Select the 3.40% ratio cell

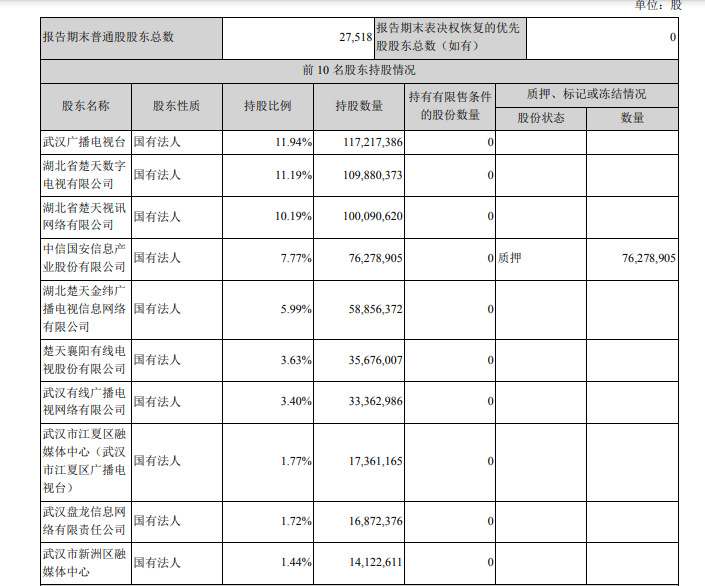[296, 401]
